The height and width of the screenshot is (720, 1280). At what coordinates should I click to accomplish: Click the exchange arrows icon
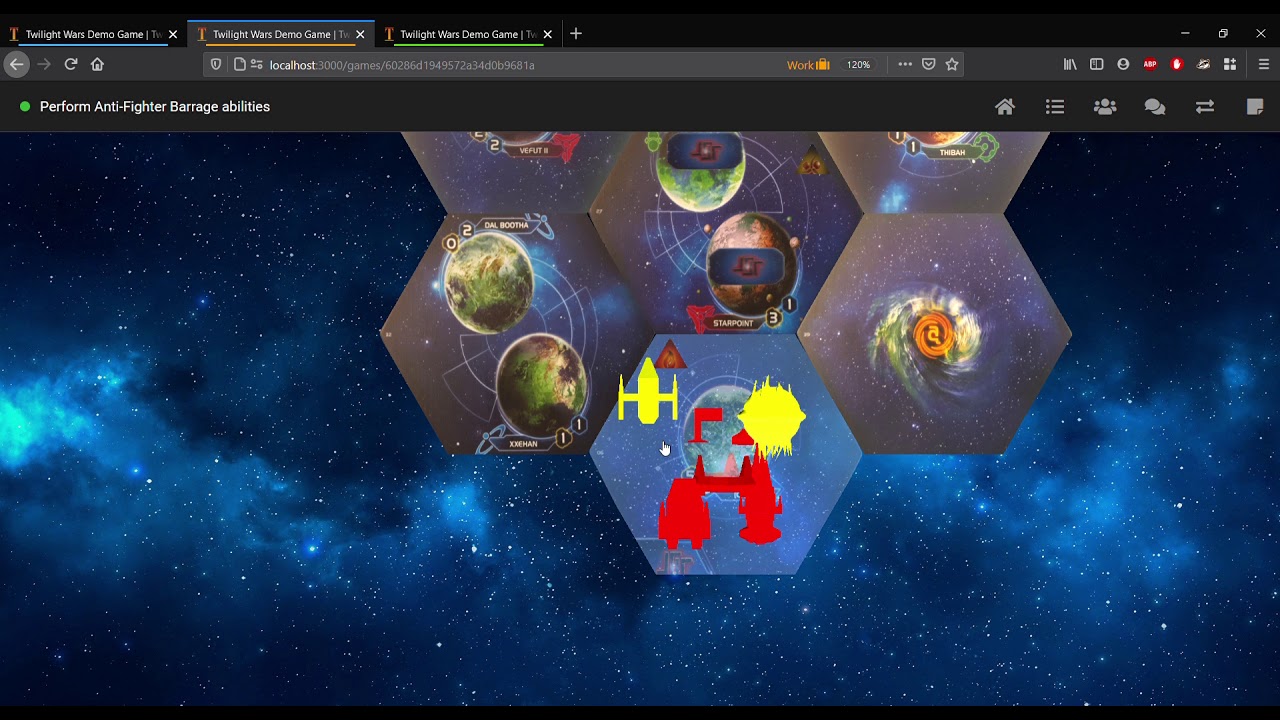1205,106
